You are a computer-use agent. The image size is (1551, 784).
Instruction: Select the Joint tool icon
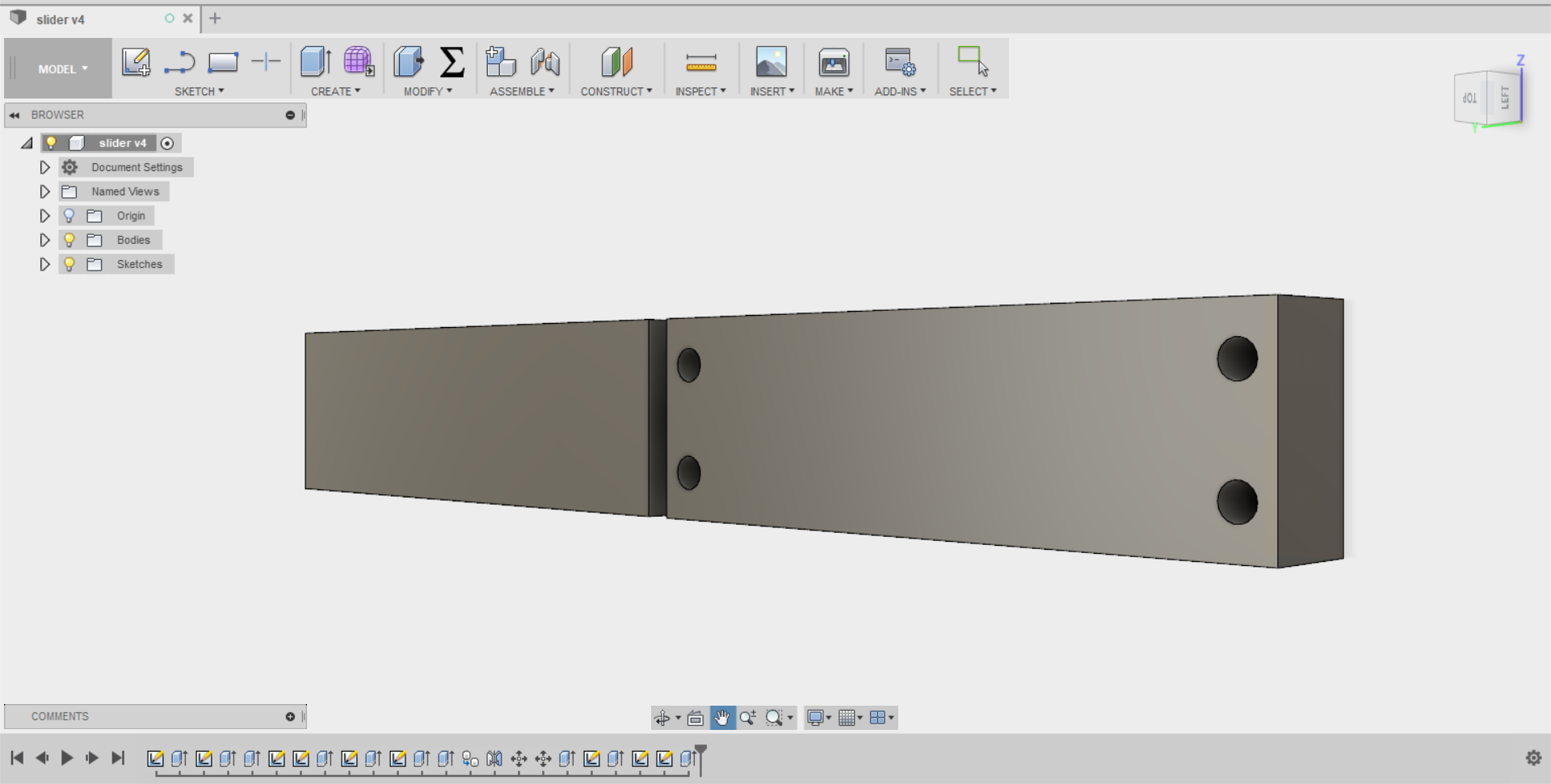[x=545, y=62]
